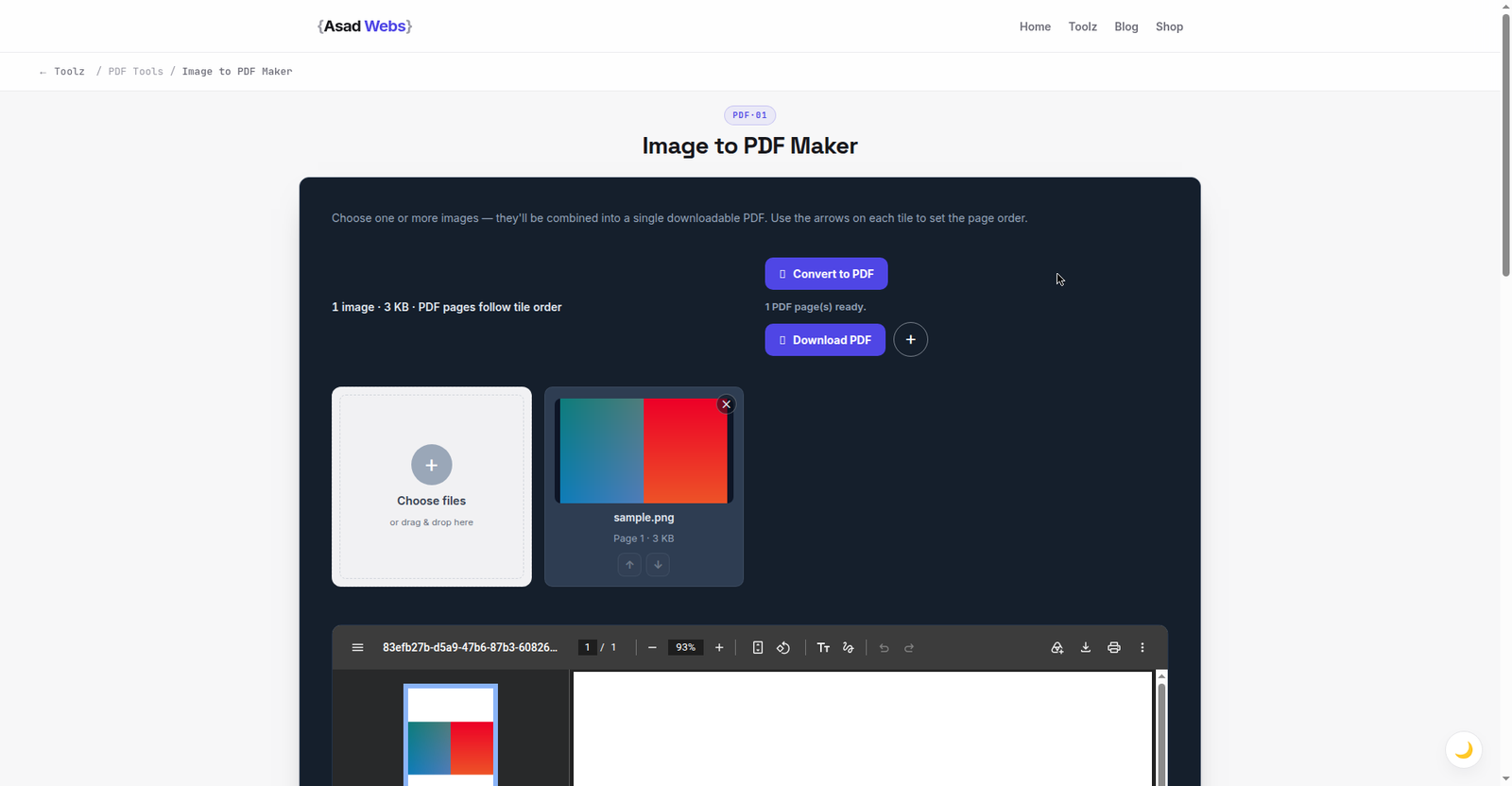
Task: Toggle dark mode moon button
Action: (1464, 750)
